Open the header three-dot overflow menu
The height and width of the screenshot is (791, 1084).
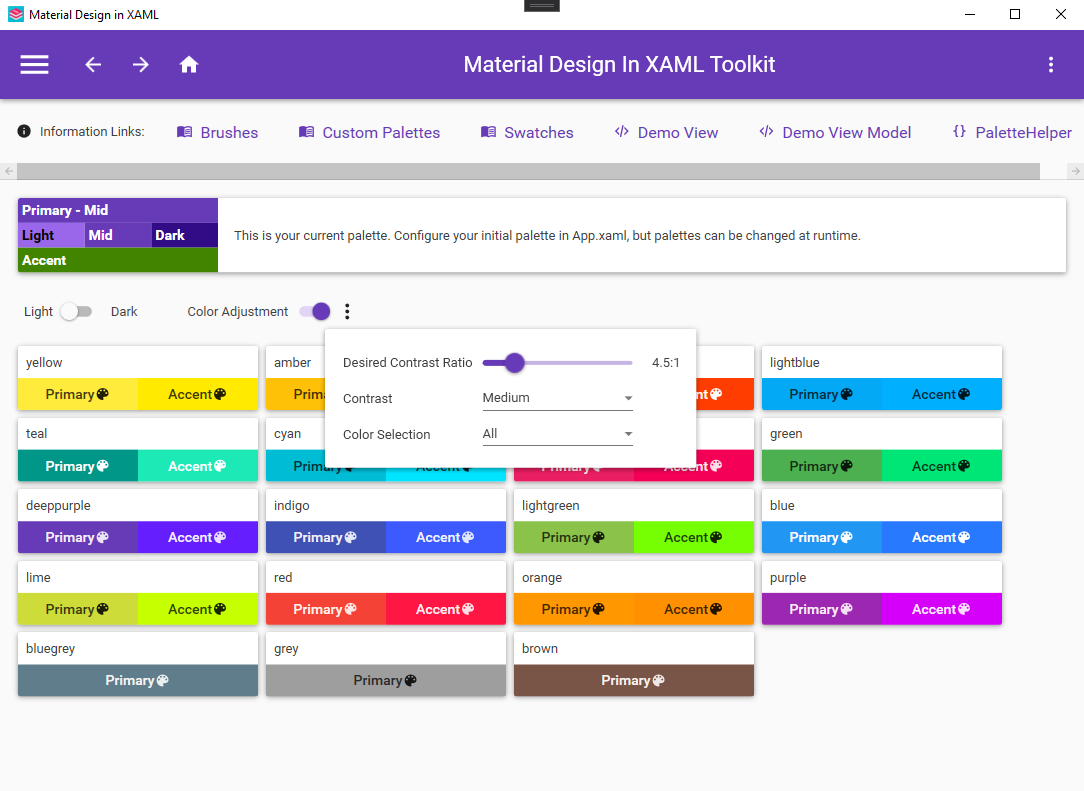click(x=1051, y=64)
